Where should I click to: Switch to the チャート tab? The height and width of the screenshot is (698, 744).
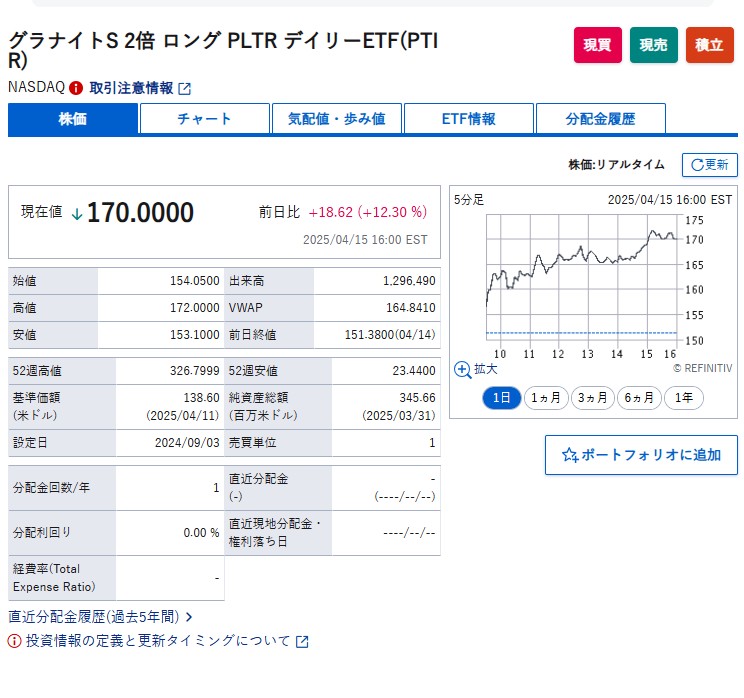click(205, 119)
